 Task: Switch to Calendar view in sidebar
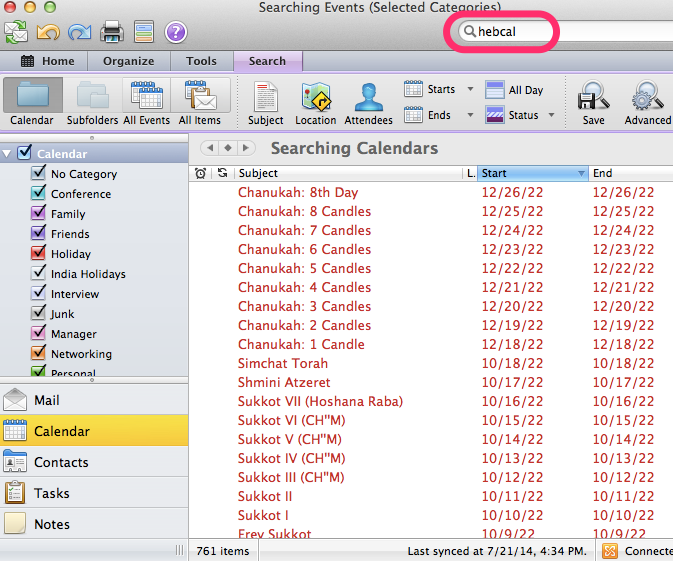point(94,431)
